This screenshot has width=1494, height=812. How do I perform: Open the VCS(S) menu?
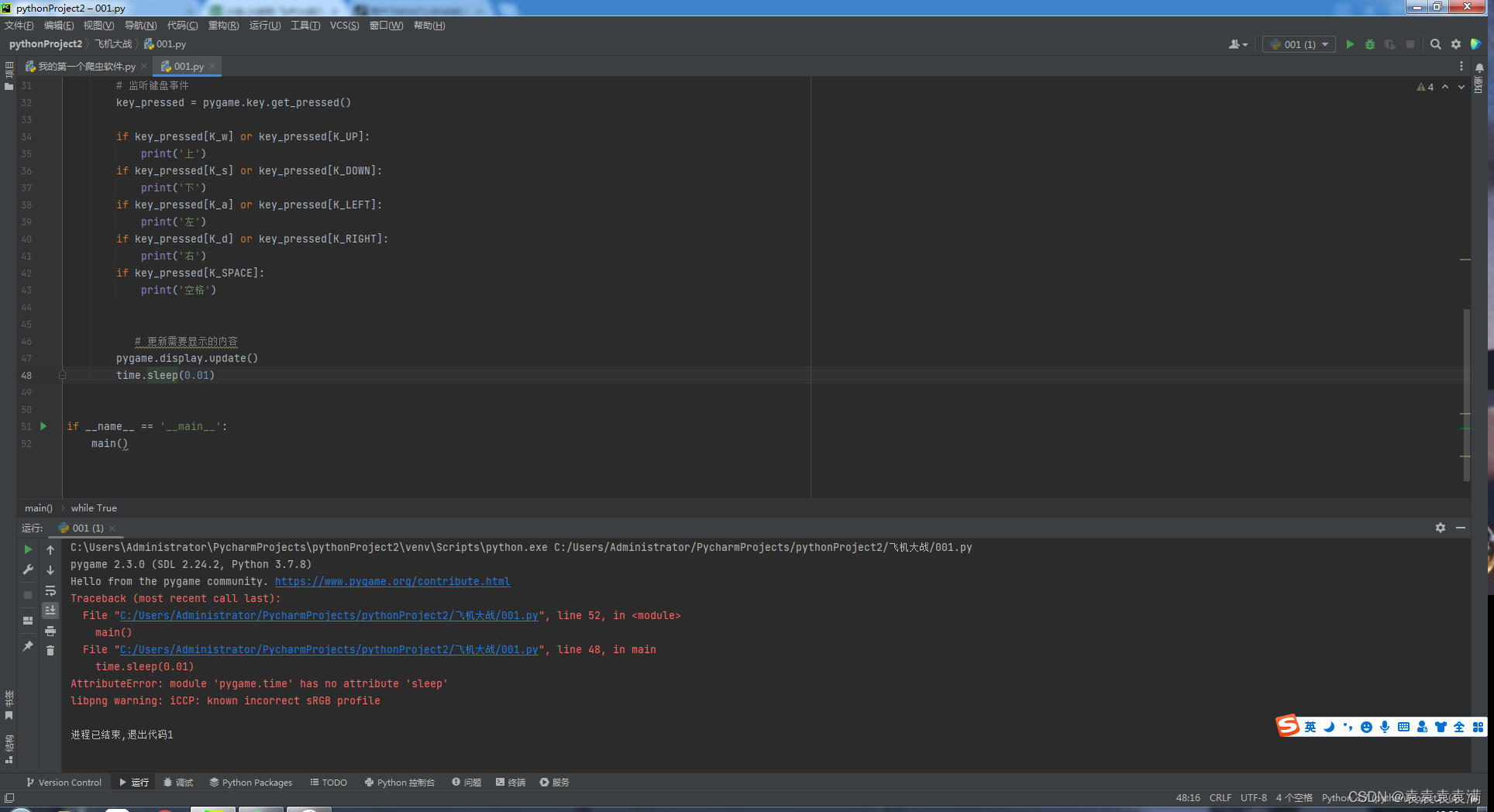click(345, 26)
